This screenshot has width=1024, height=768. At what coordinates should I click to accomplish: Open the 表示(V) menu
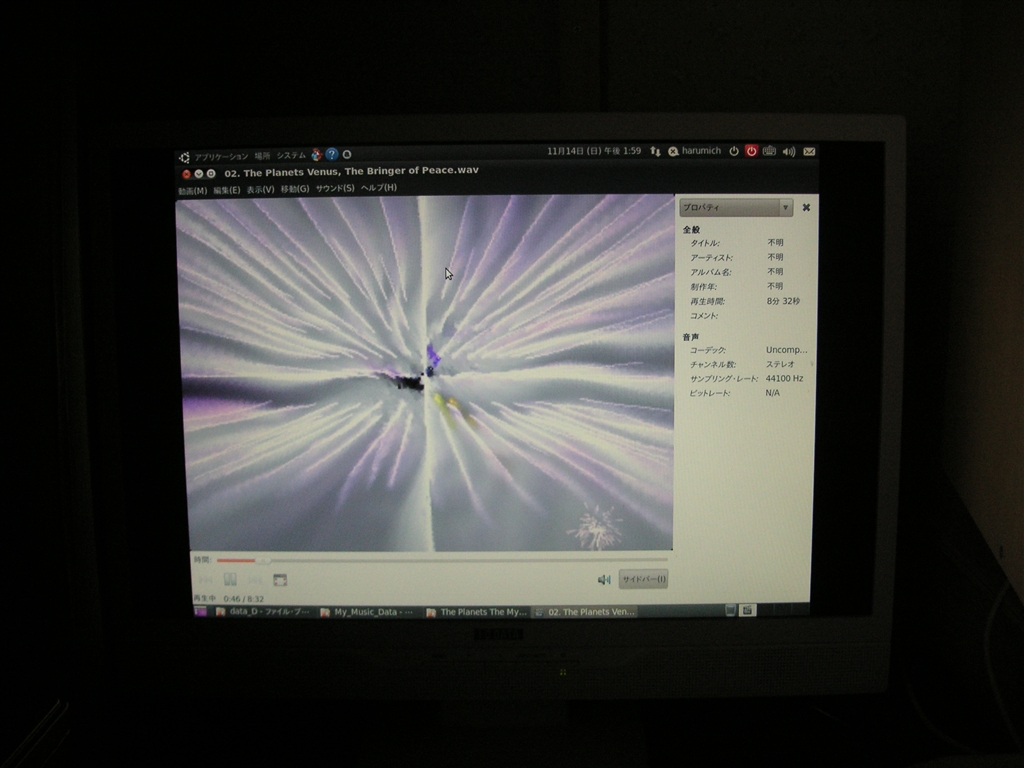pyautogui.click(x=260, y=189)
